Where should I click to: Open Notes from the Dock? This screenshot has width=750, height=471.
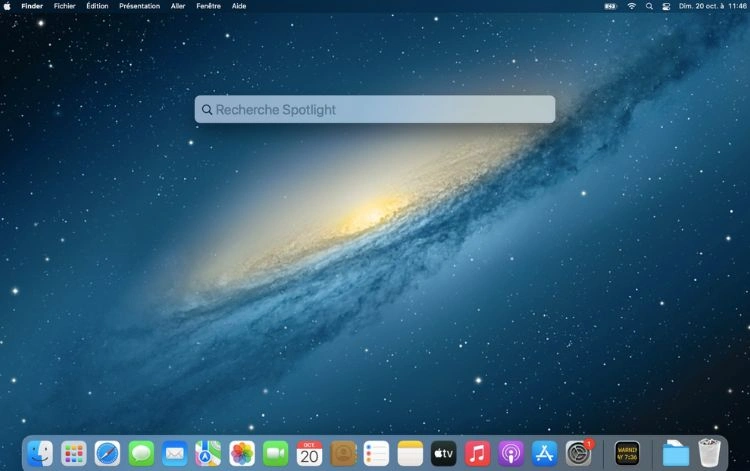click(x=410, y=453)
